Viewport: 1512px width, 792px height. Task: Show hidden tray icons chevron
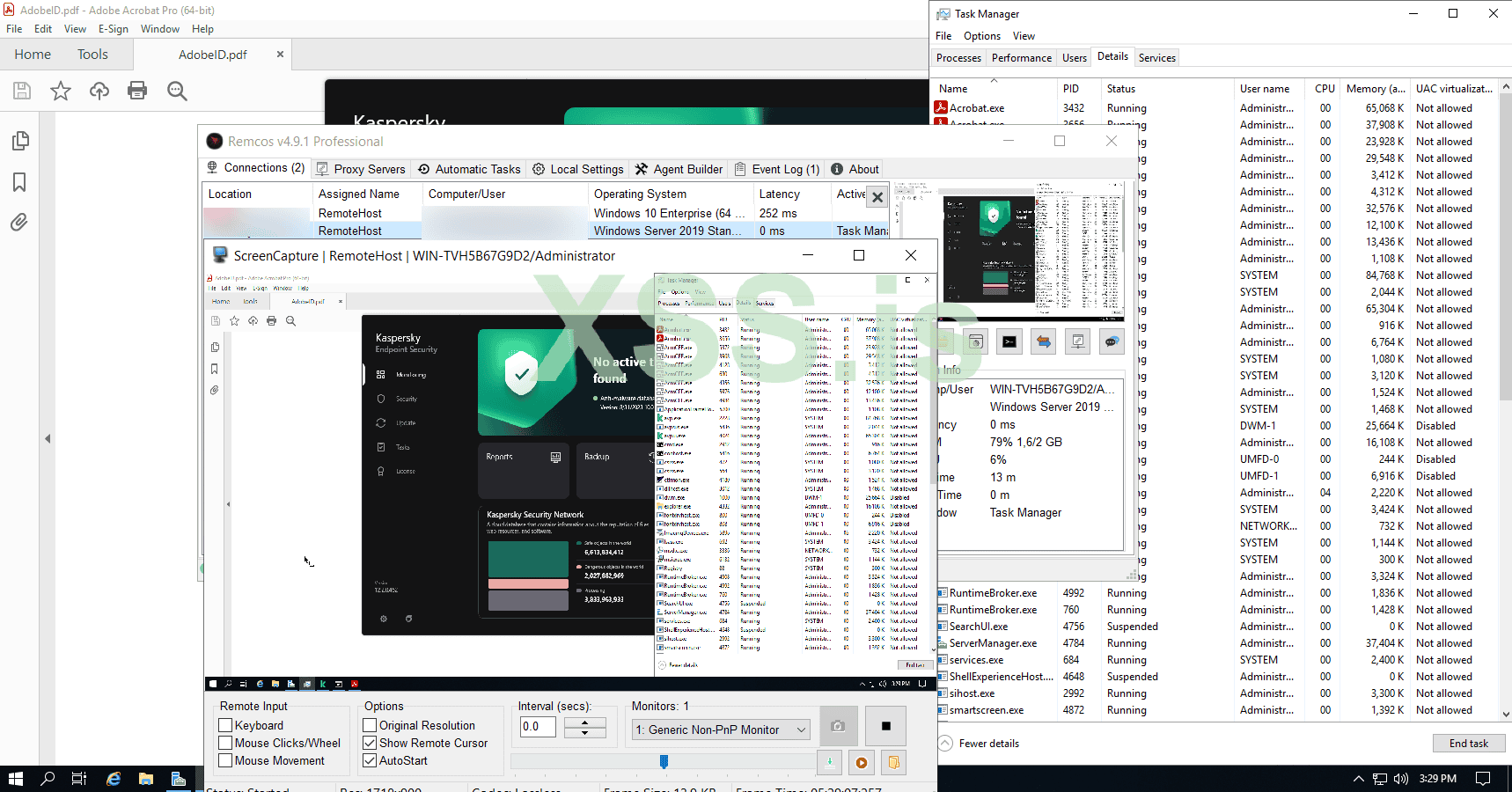(x=1358, y=779)
